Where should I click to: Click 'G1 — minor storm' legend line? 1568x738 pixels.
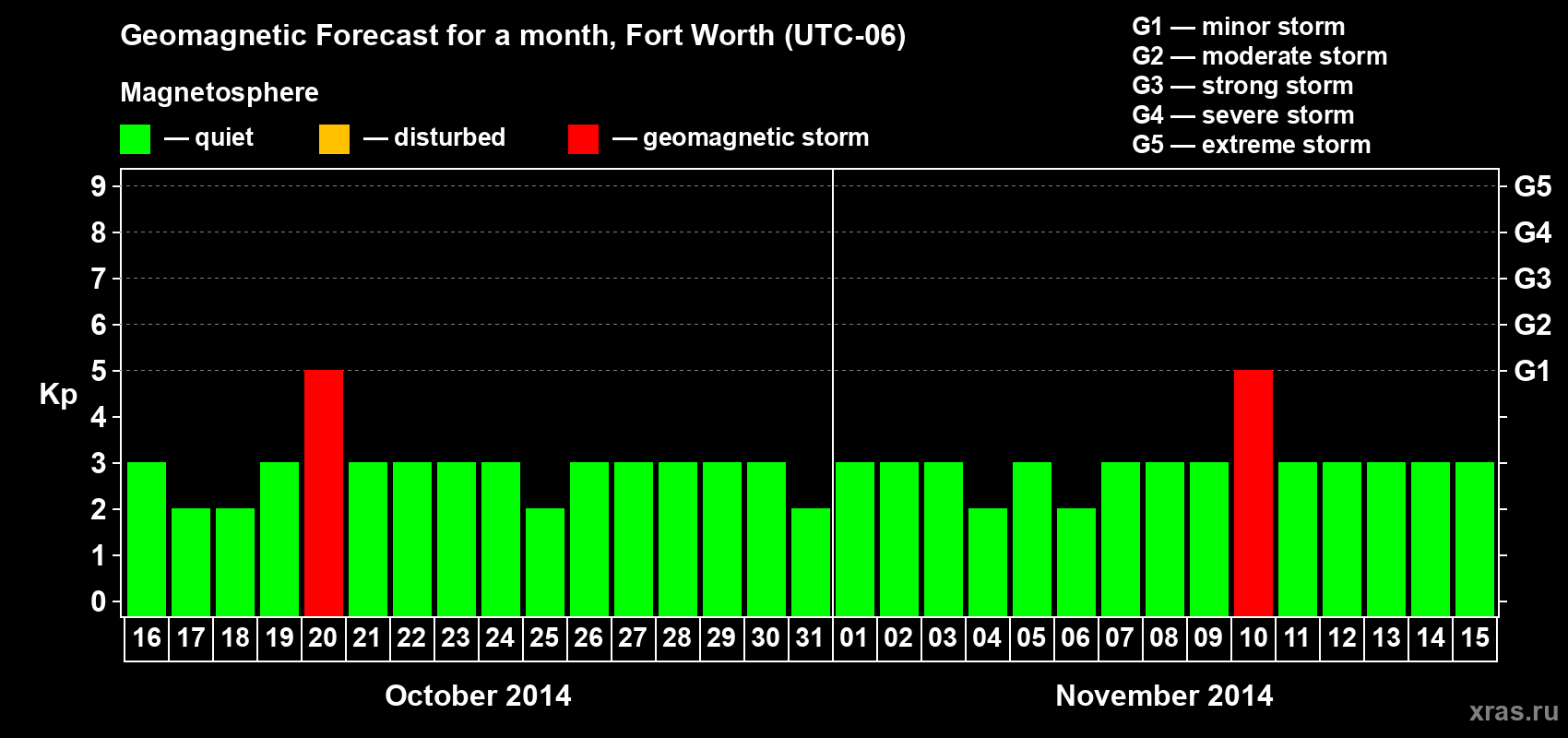click(1239, 27)
